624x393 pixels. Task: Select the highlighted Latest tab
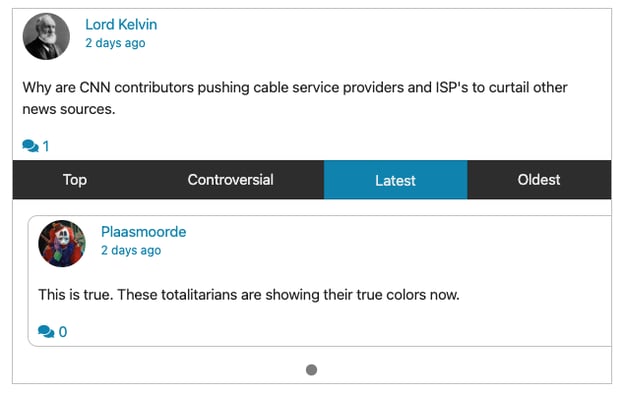(396, 180)
